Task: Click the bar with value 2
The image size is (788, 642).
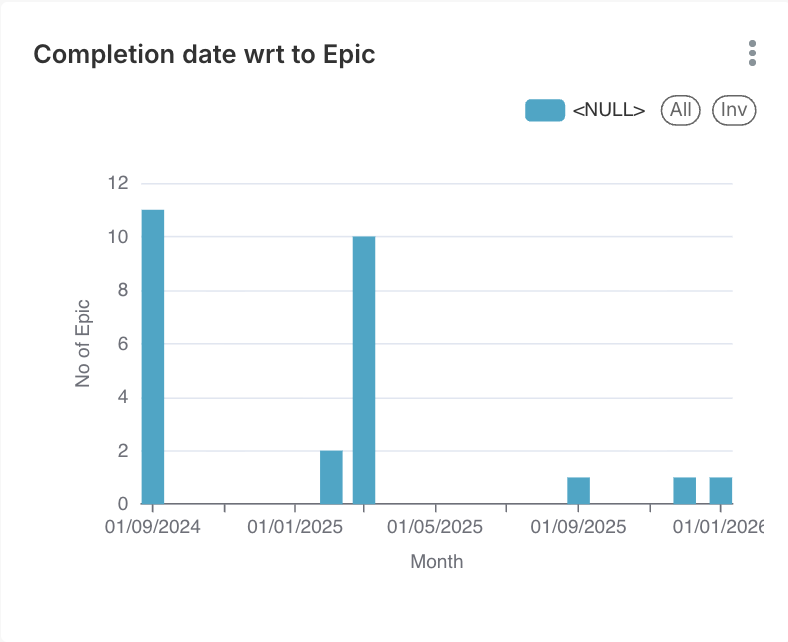Action: [331, 477]
